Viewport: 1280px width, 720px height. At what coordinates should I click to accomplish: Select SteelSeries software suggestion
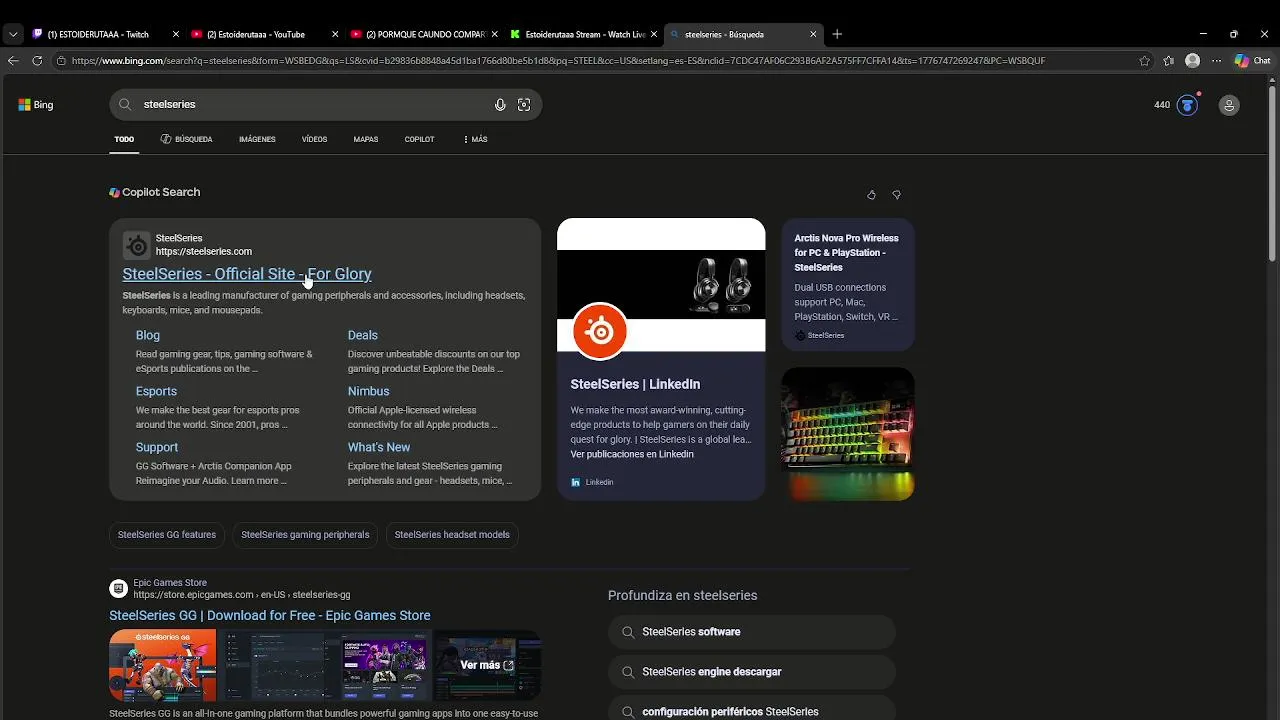click(751, 632)
